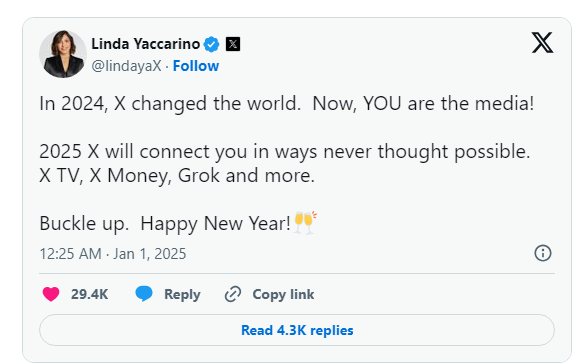The width and height of the screenshot is (577, 364).
Task: Click the tweet text about X TV
Action: click(x=177, y=176)
